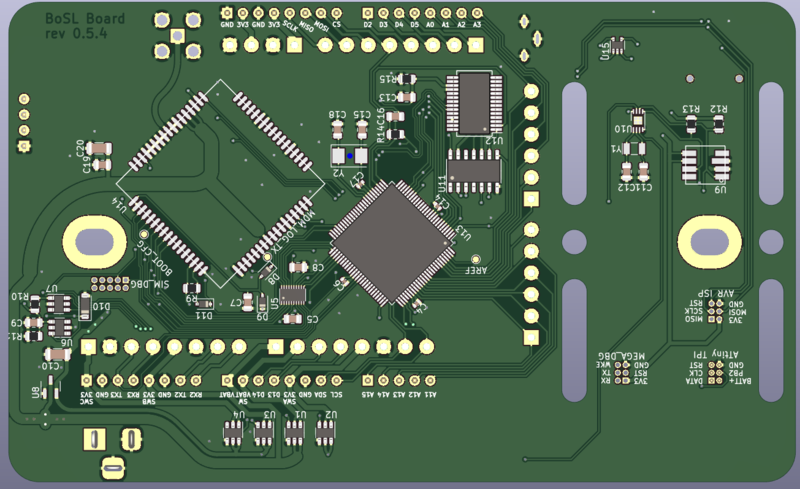Image resolution: width=800 pixels, height=489 pixels.
Task: Click capacitor C10
Action: [58, 354]
